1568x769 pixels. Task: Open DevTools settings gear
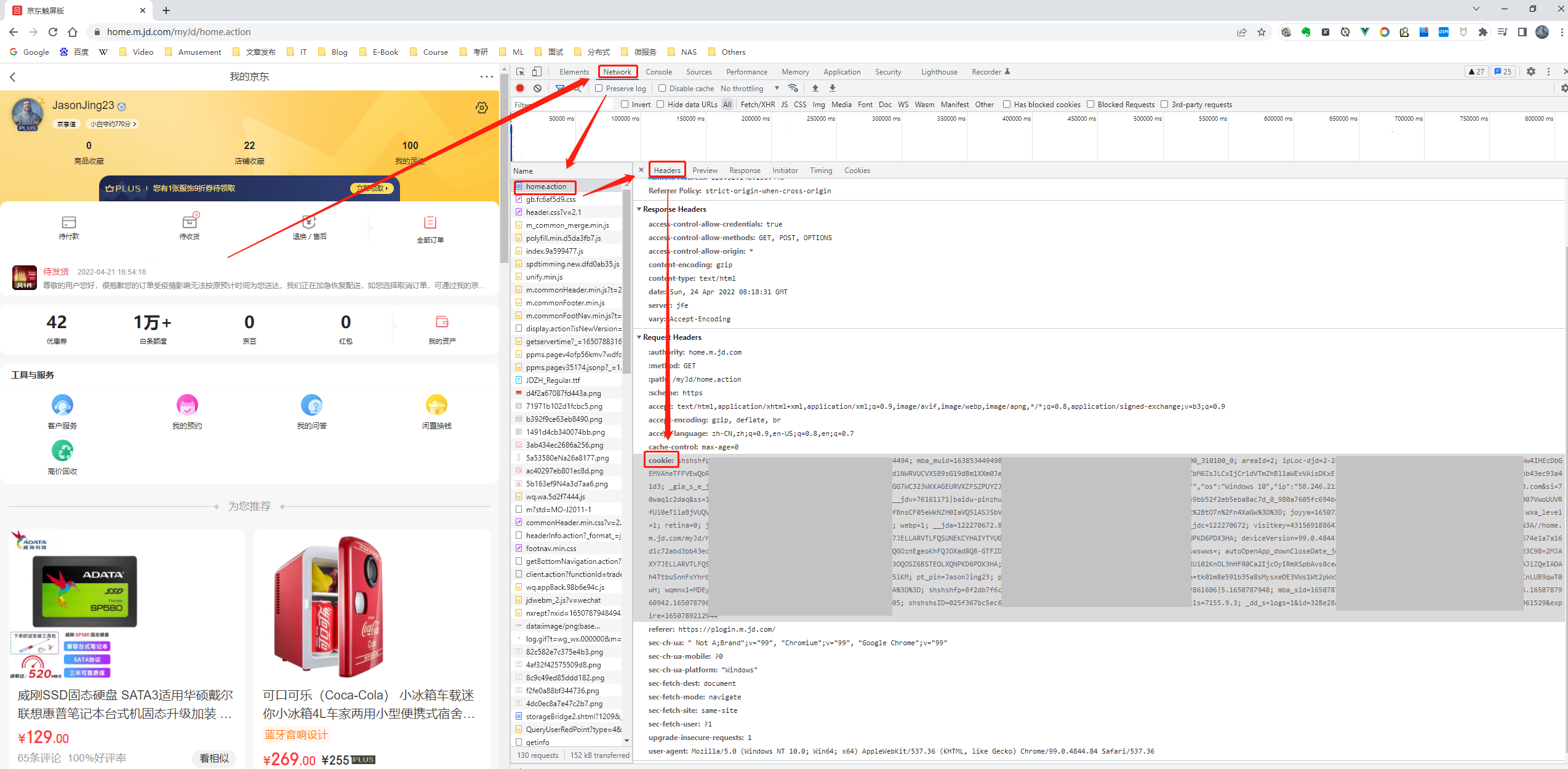1530,71
